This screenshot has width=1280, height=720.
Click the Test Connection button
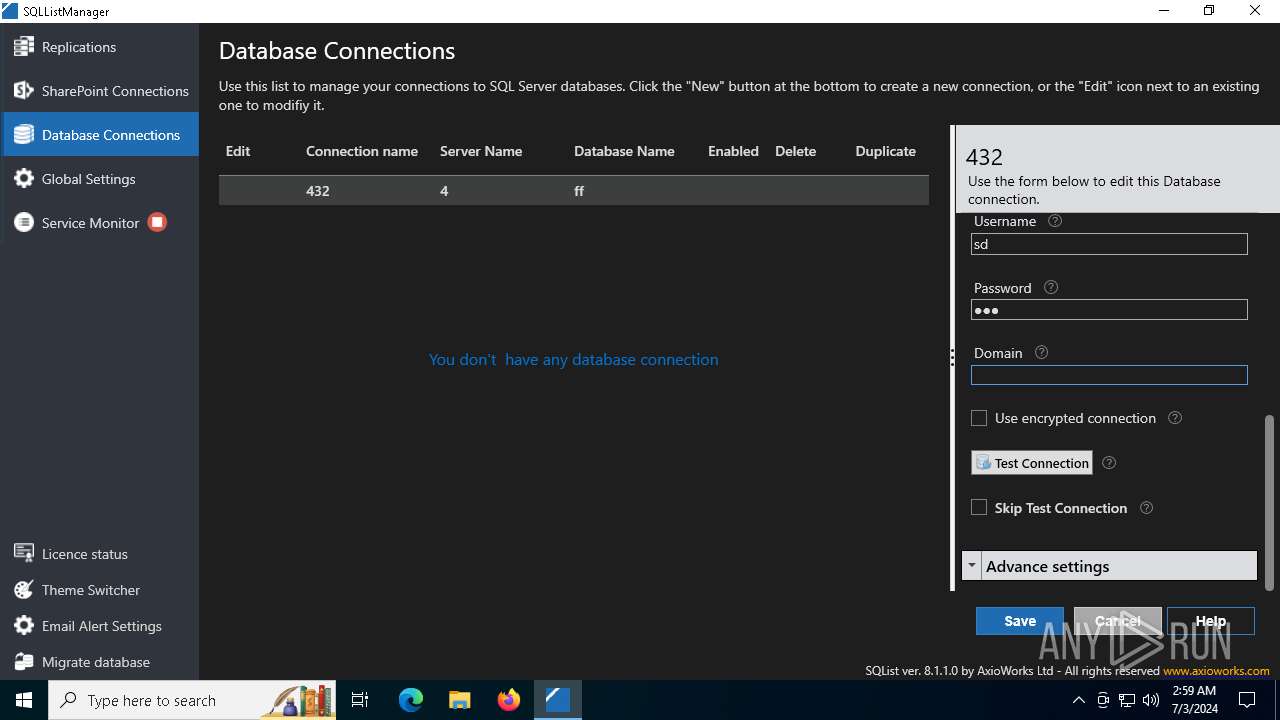click(x=1032, y=463)
